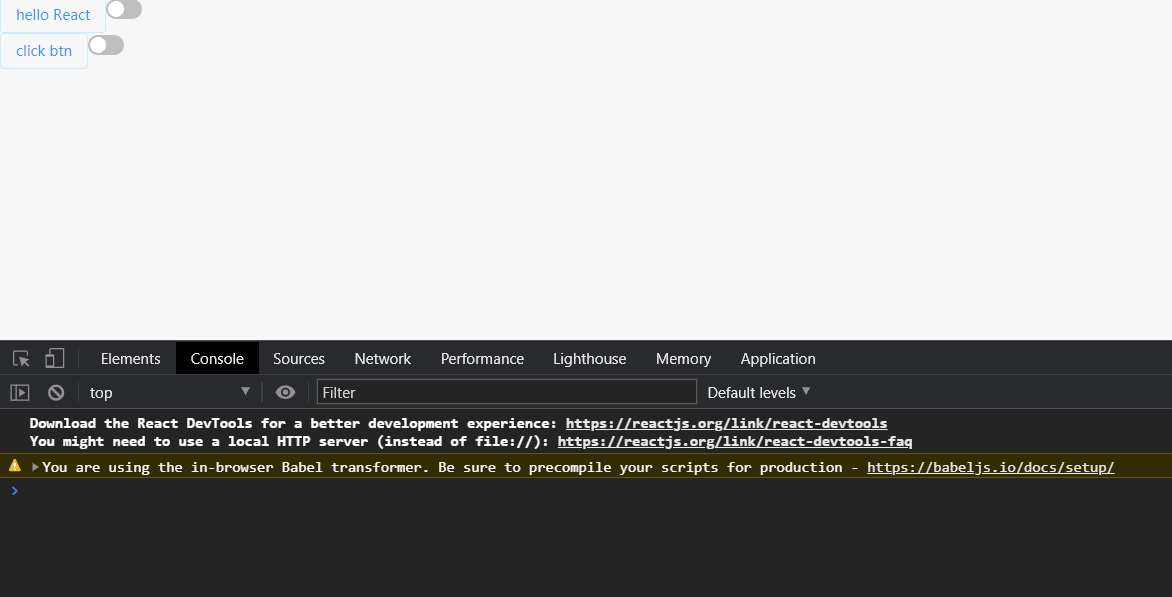The image size is (1172, 597).
Task: Click the Download the React DevTools message text
Action: click(293, 424)
